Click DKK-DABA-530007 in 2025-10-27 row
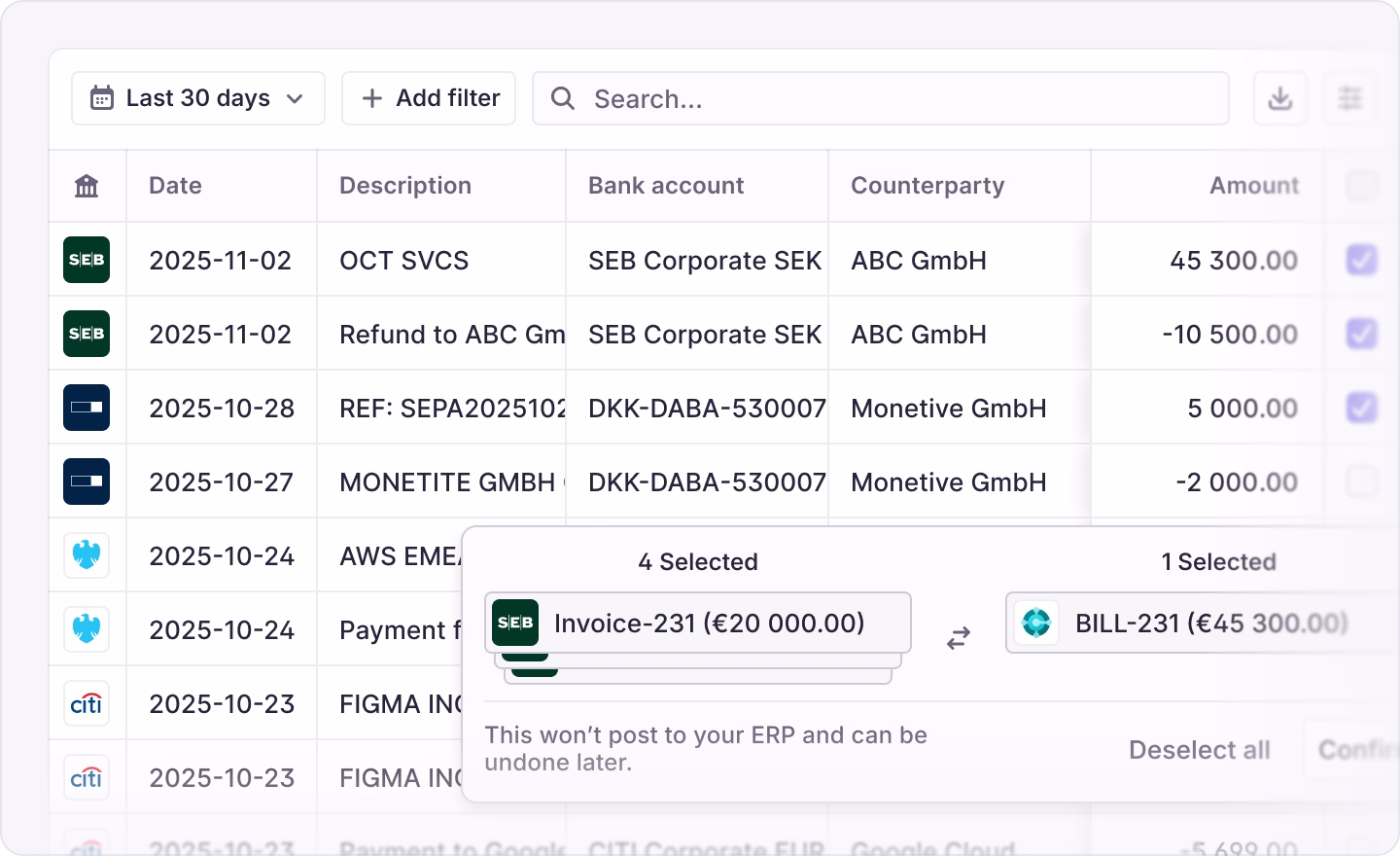The image size is (1400, 856). 707,482
